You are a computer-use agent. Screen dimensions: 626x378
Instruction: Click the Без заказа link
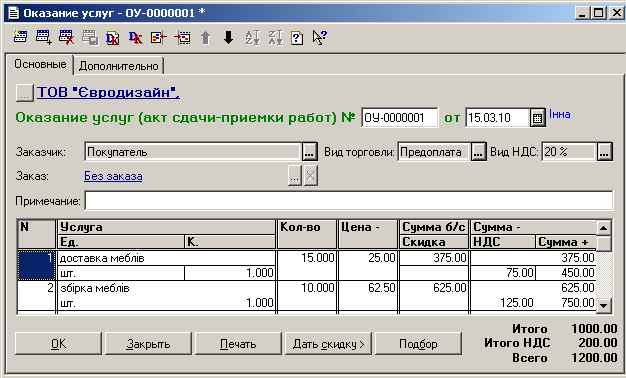click(x=113, y=176)
